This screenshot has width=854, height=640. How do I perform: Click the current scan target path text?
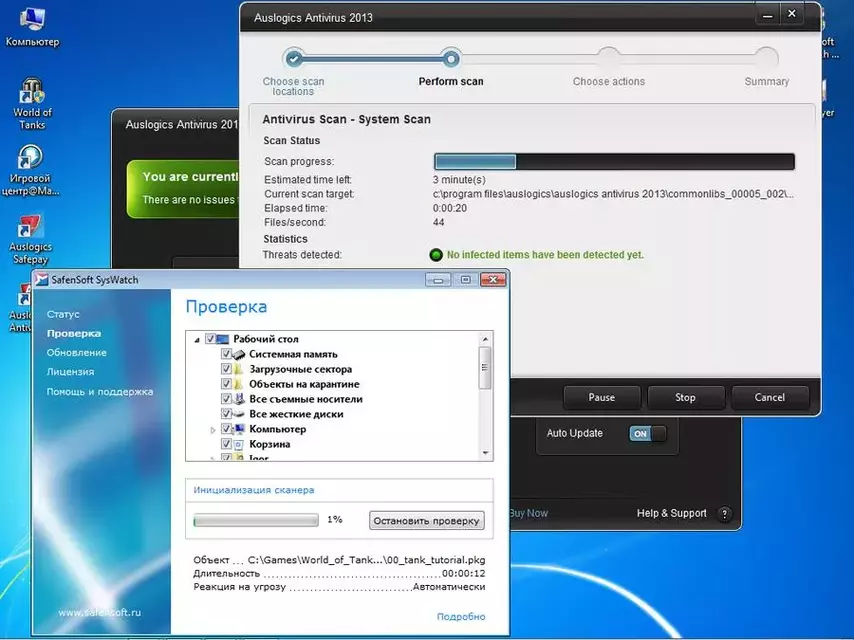click(x=613, y=194)
